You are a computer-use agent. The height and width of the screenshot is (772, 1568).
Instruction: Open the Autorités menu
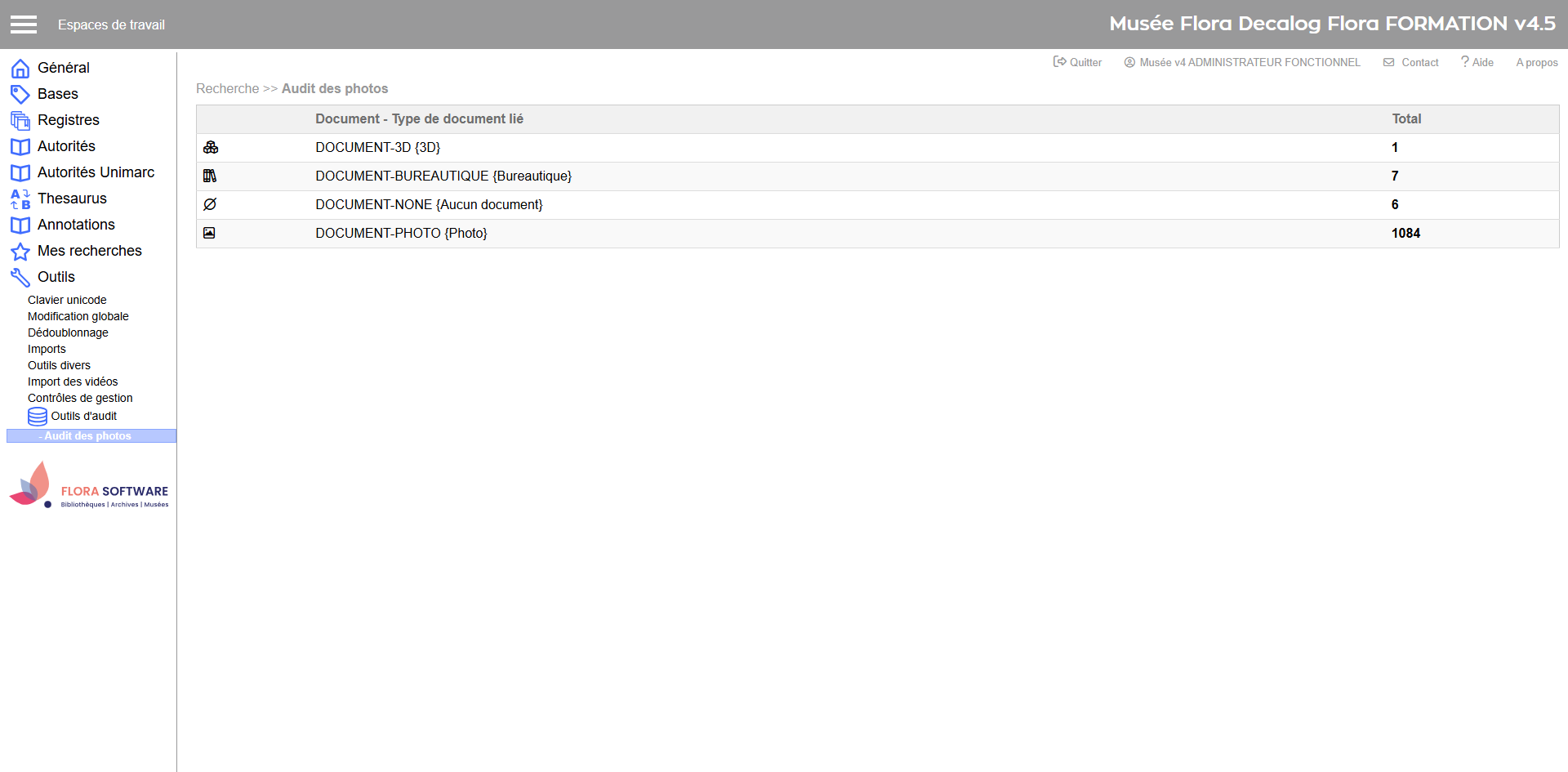pyautogui.click(x=66, y=146)
